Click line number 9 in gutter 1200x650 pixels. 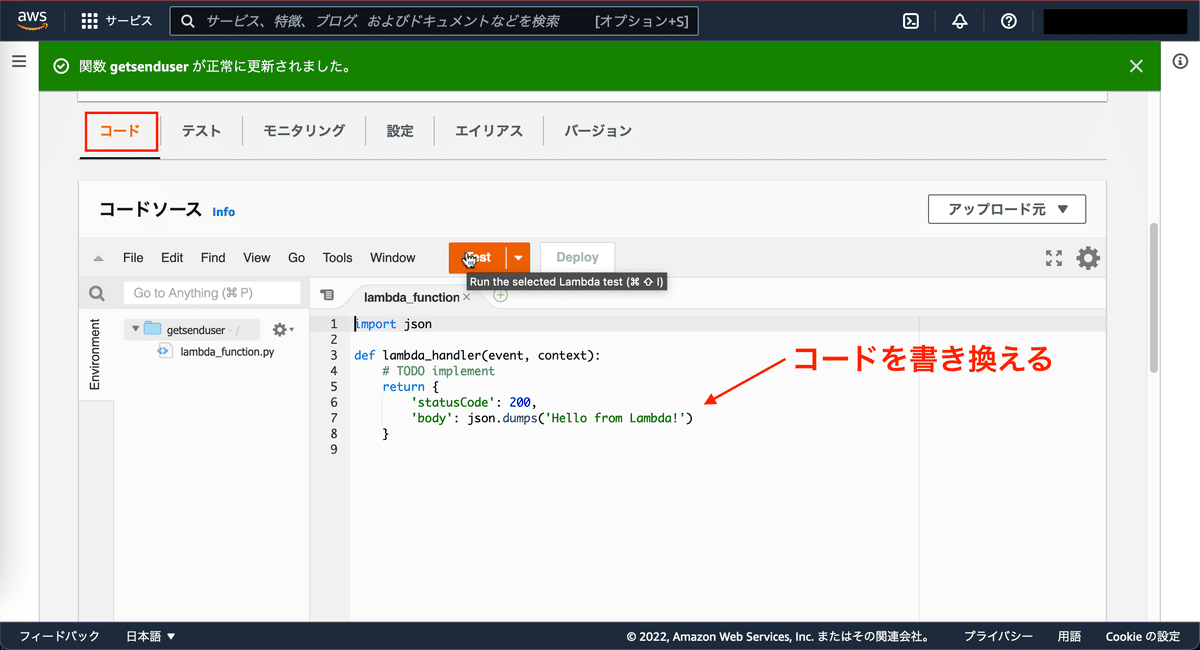(333, 450)
